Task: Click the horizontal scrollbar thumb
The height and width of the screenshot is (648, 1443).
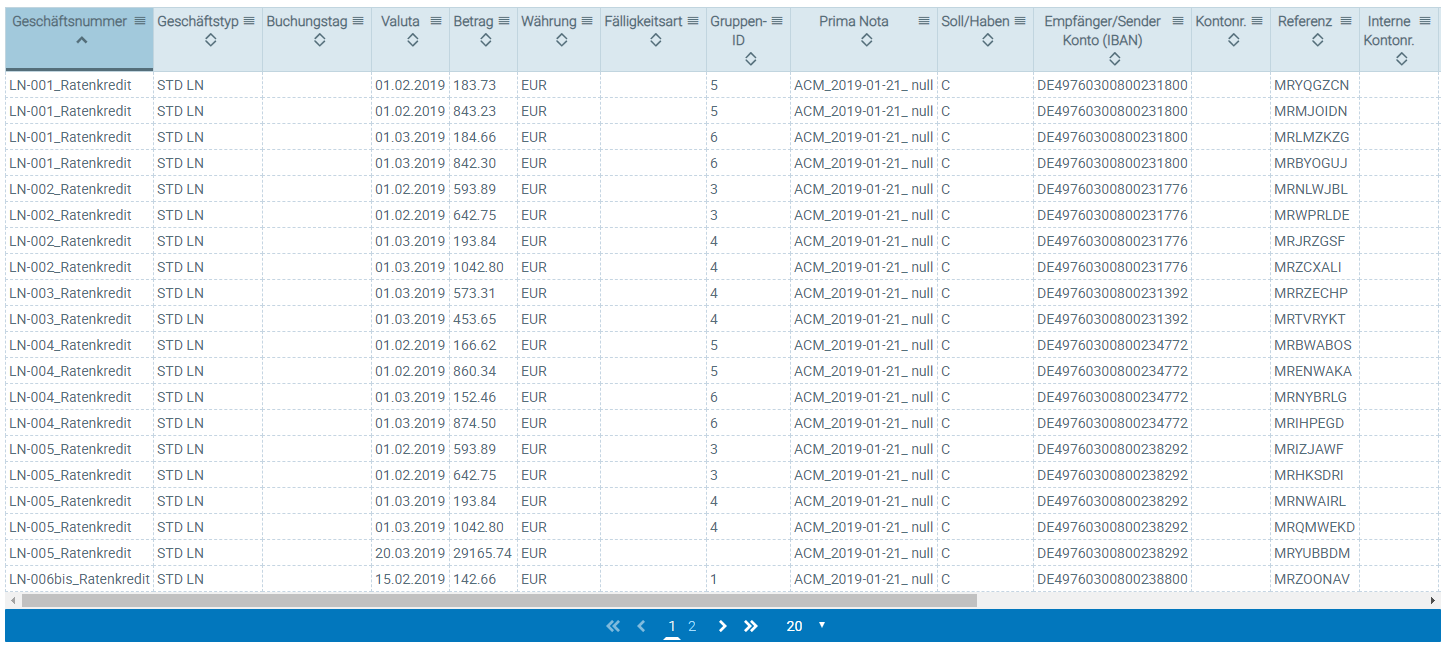Action: click(499, 600)
